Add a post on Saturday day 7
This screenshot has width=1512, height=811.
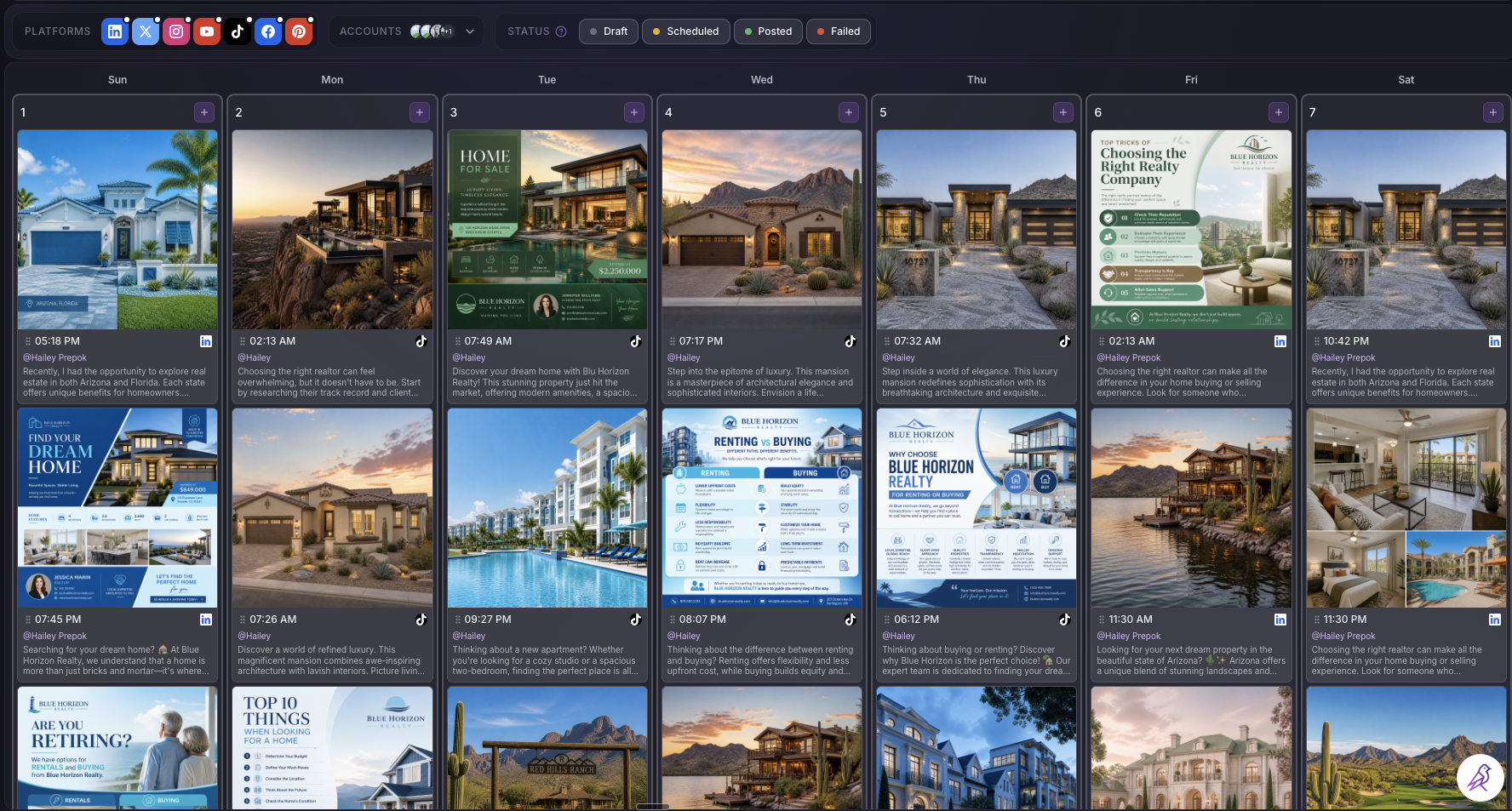point(1493,112)
